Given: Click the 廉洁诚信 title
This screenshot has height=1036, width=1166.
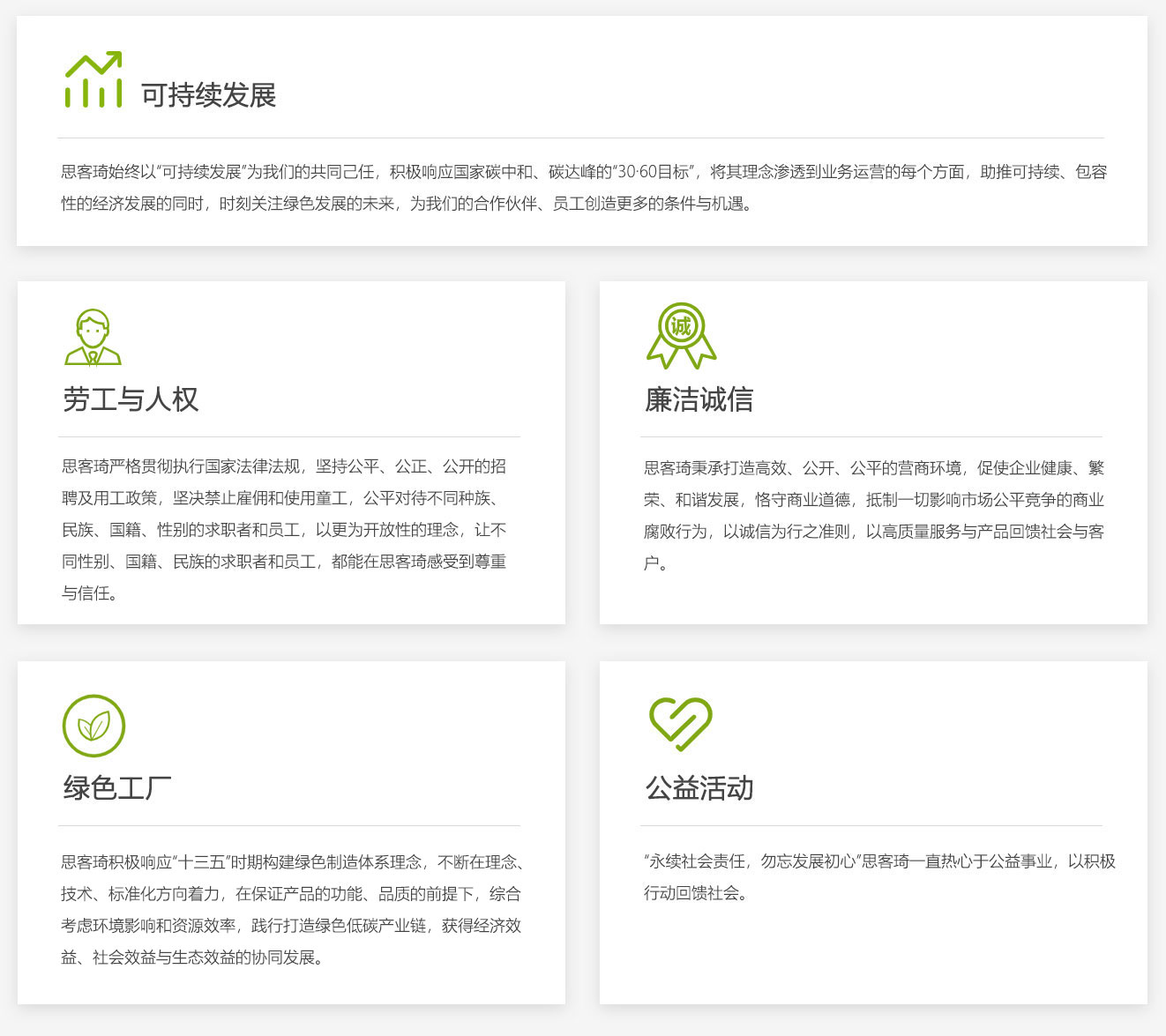Looking at the screenshot, I should [699, 399].
